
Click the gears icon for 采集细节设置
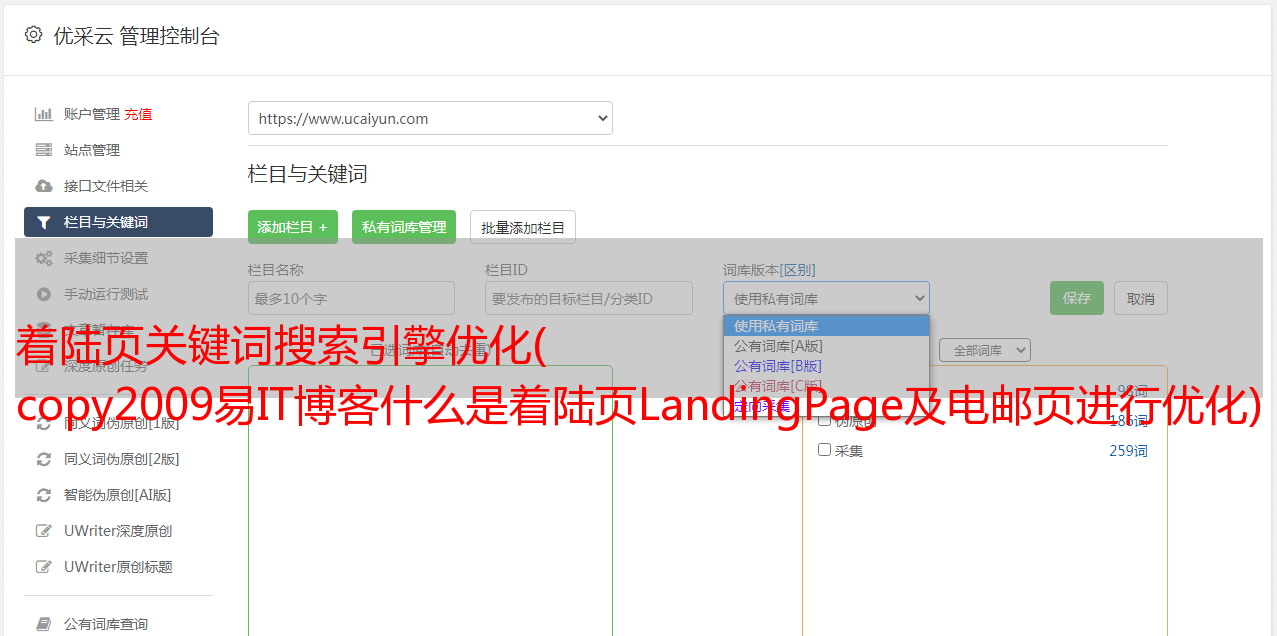click(x=43, y=258)
